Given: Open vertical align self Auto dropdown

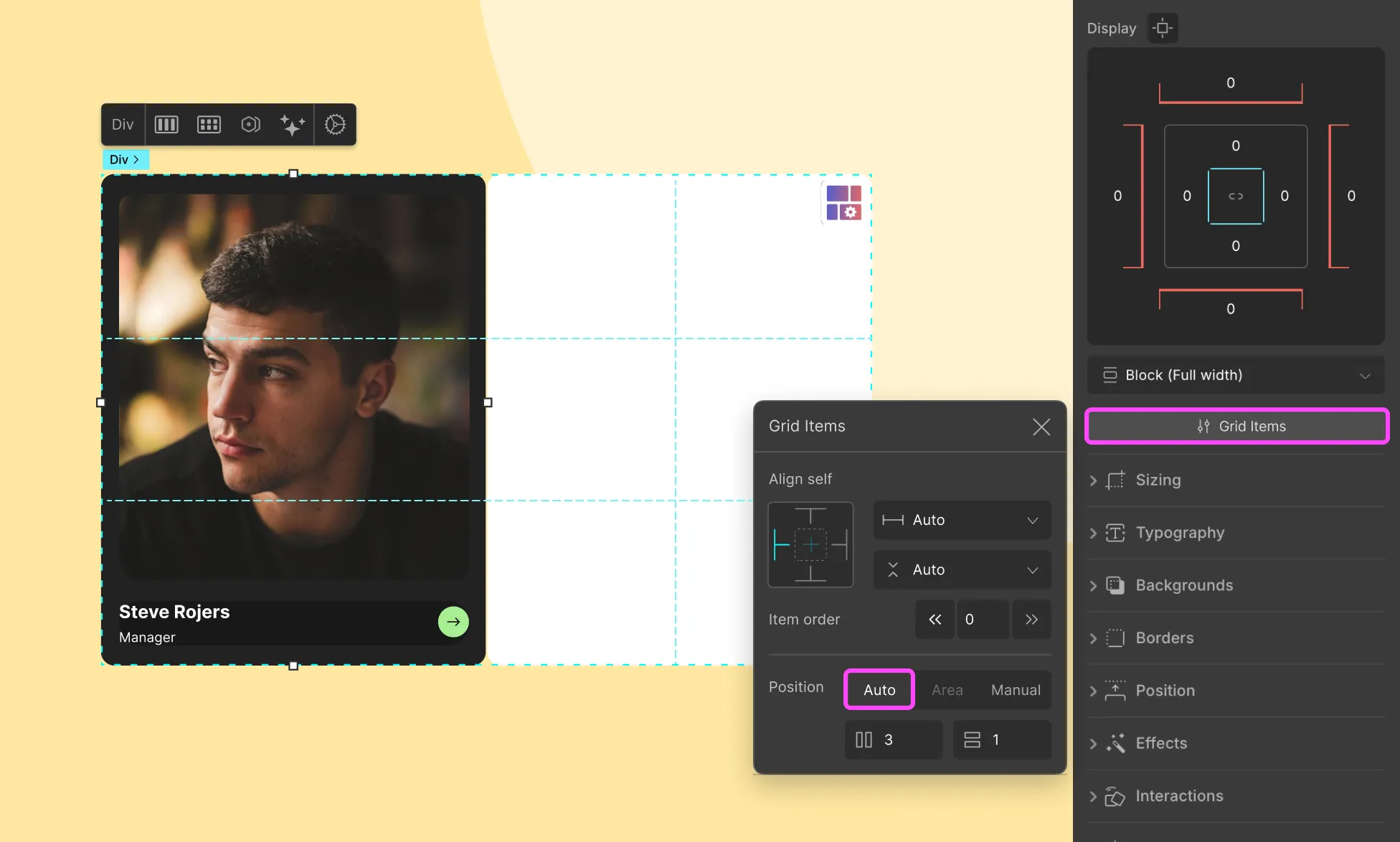Looking at the screenshot, I should click(962, 569).
